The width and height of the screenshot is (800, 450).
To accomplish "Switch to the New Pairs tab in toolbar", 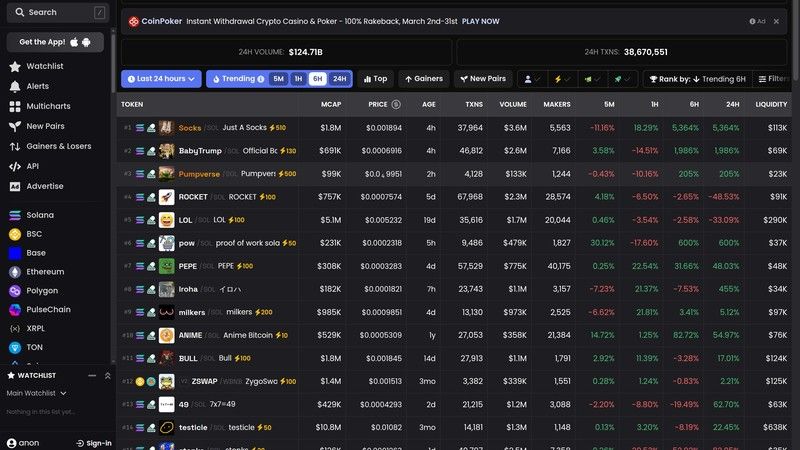I will [483, 79].
